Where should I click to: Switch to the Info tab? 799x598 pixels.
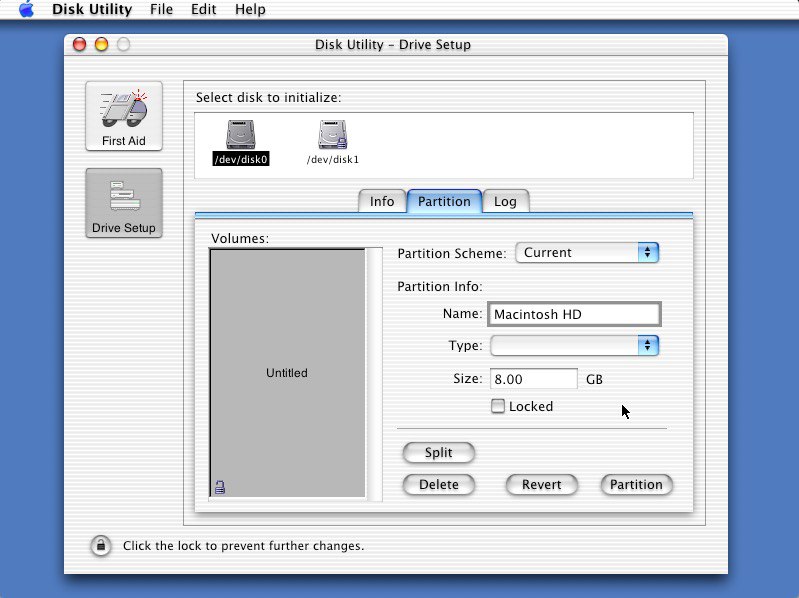pos(382,201)
